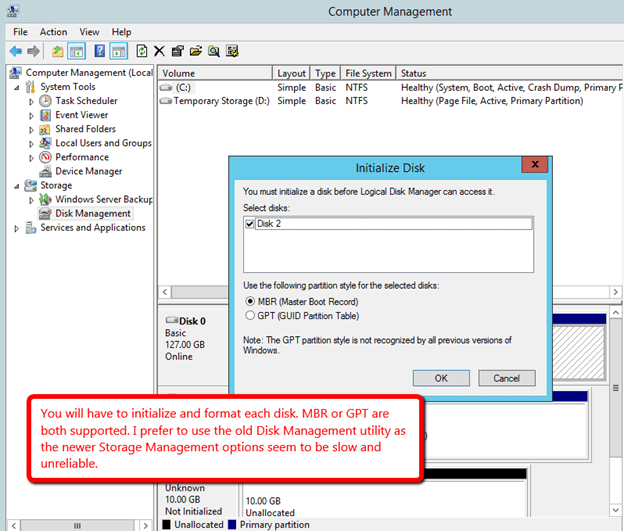624x531 pixels.
Task: Click the Refresh toolbar icon
Action: point(142,51)
